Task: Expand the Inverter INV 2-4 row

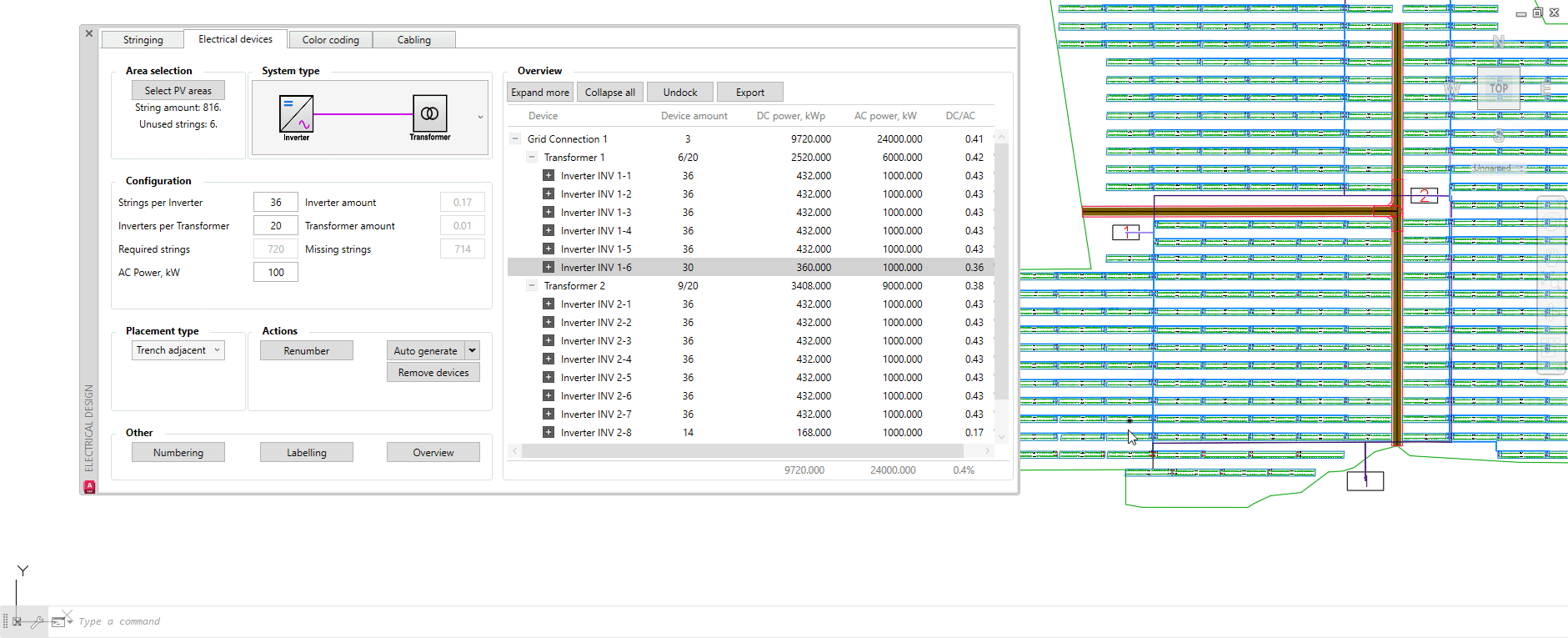Action: pos(549,359)
